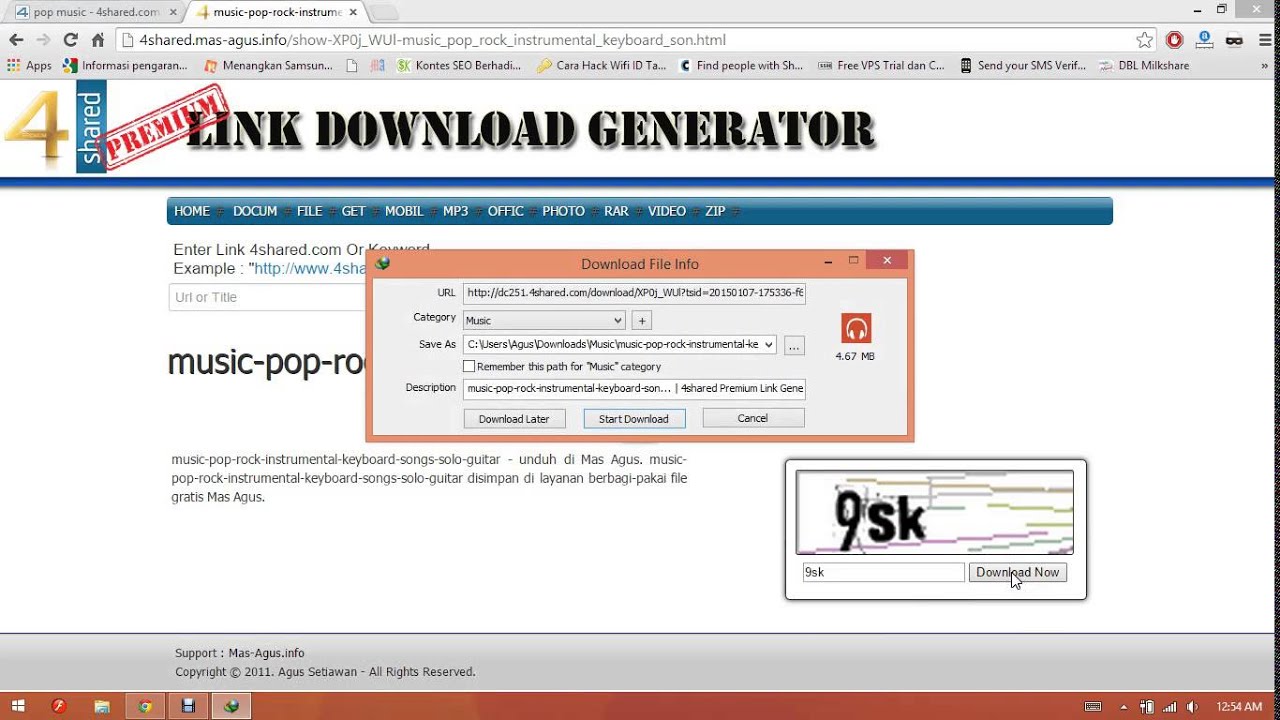Open the VIDEO menu item

tap(667, 211)
